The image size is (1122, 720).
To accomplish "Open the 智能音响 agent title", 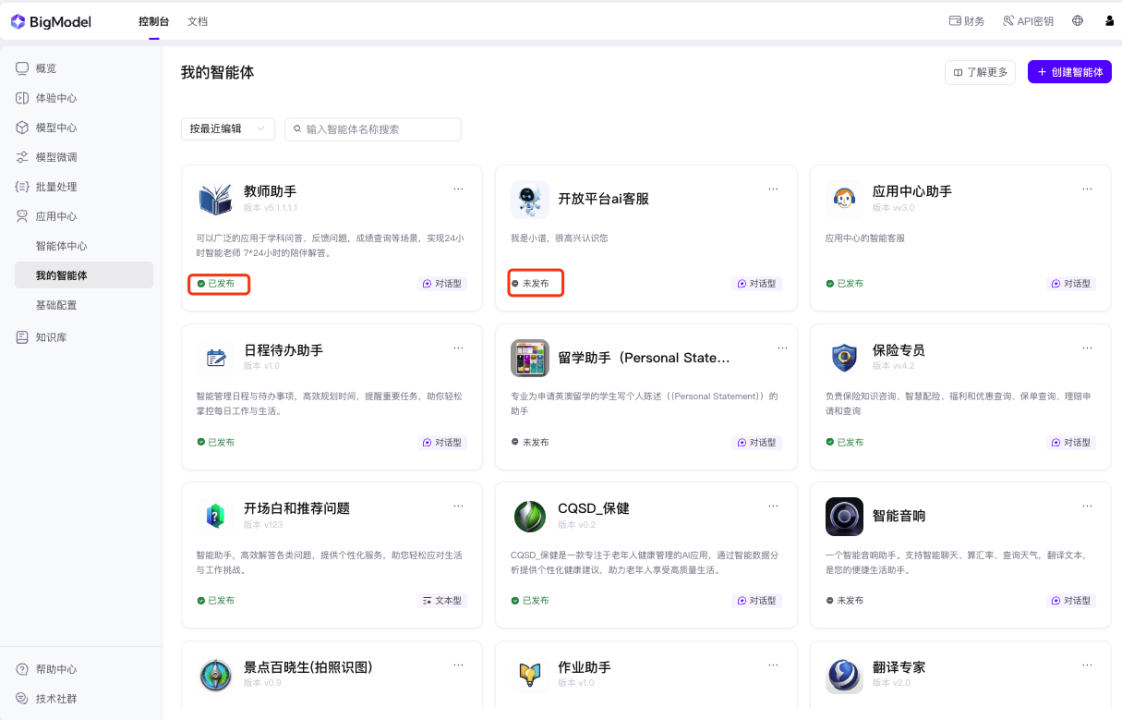I will 899,516.
